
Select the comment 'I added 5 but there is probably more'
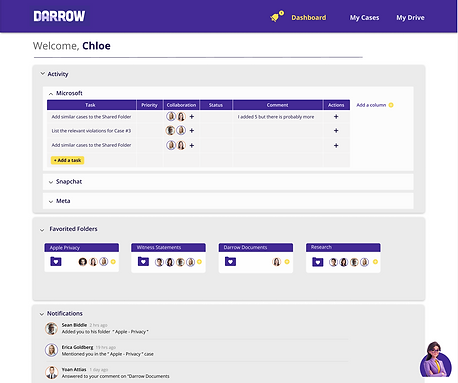[x=276, y=117]
